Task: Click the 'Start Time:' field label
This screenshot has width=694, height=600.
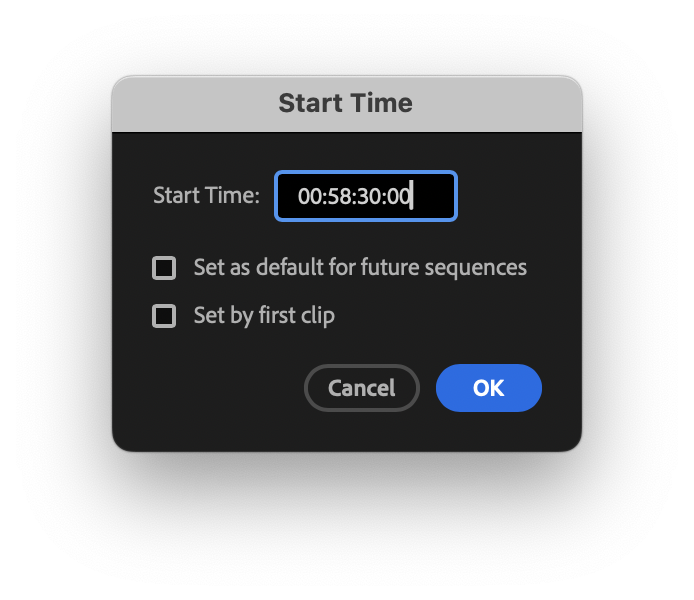Action: pos(206,196)
